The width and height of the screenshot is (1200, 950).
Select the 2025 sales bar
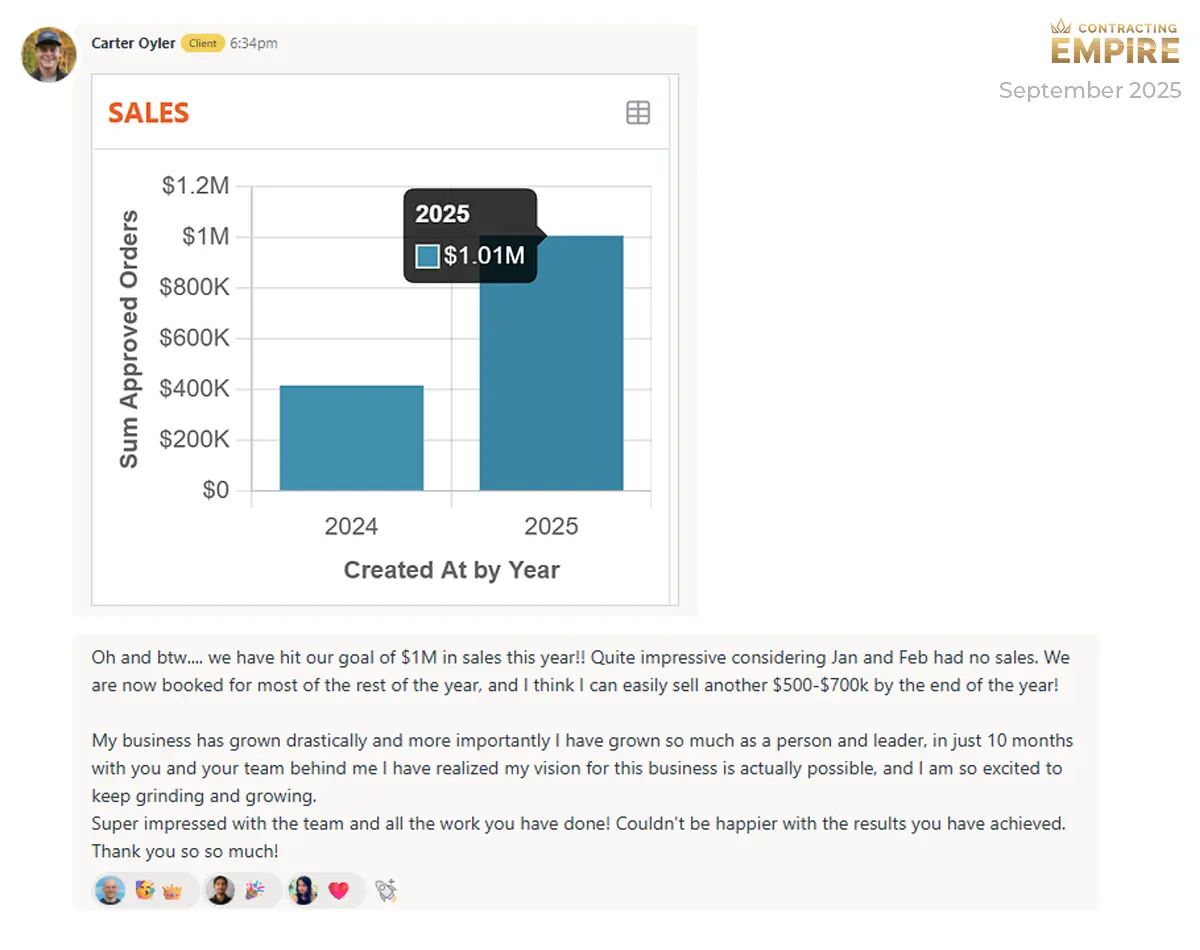coord(551,363)
